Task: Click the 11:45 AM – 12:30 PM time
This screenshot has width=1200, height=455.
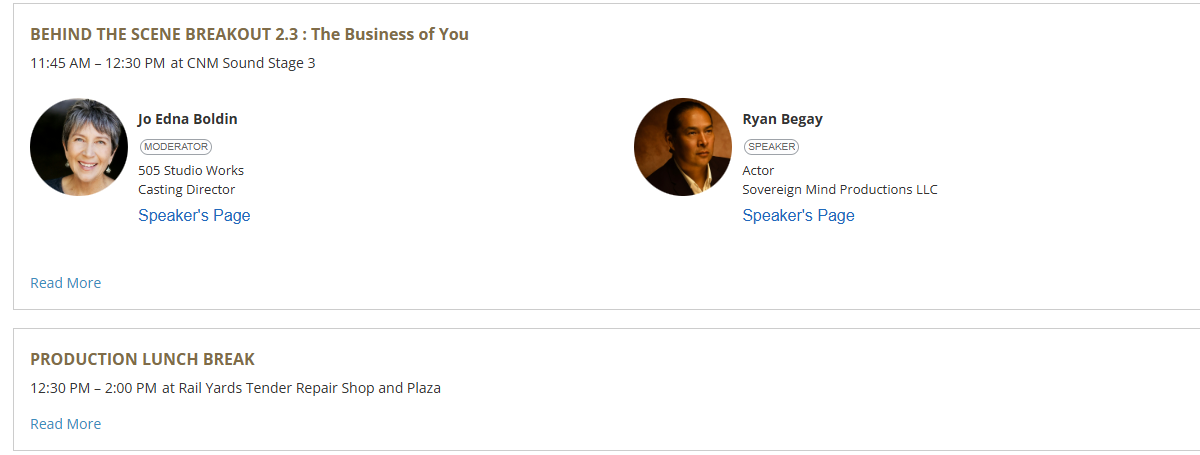Action: click(98, 63)
